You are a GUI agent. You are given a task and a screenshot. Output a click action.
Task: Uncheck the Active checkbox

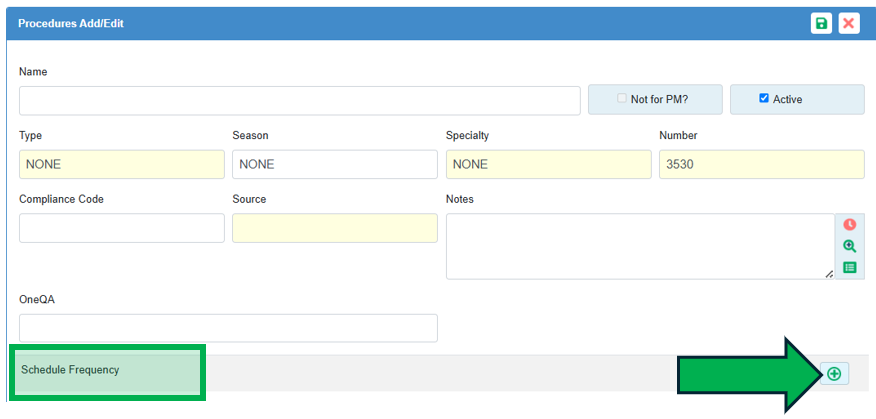click(x=764, y=99)
